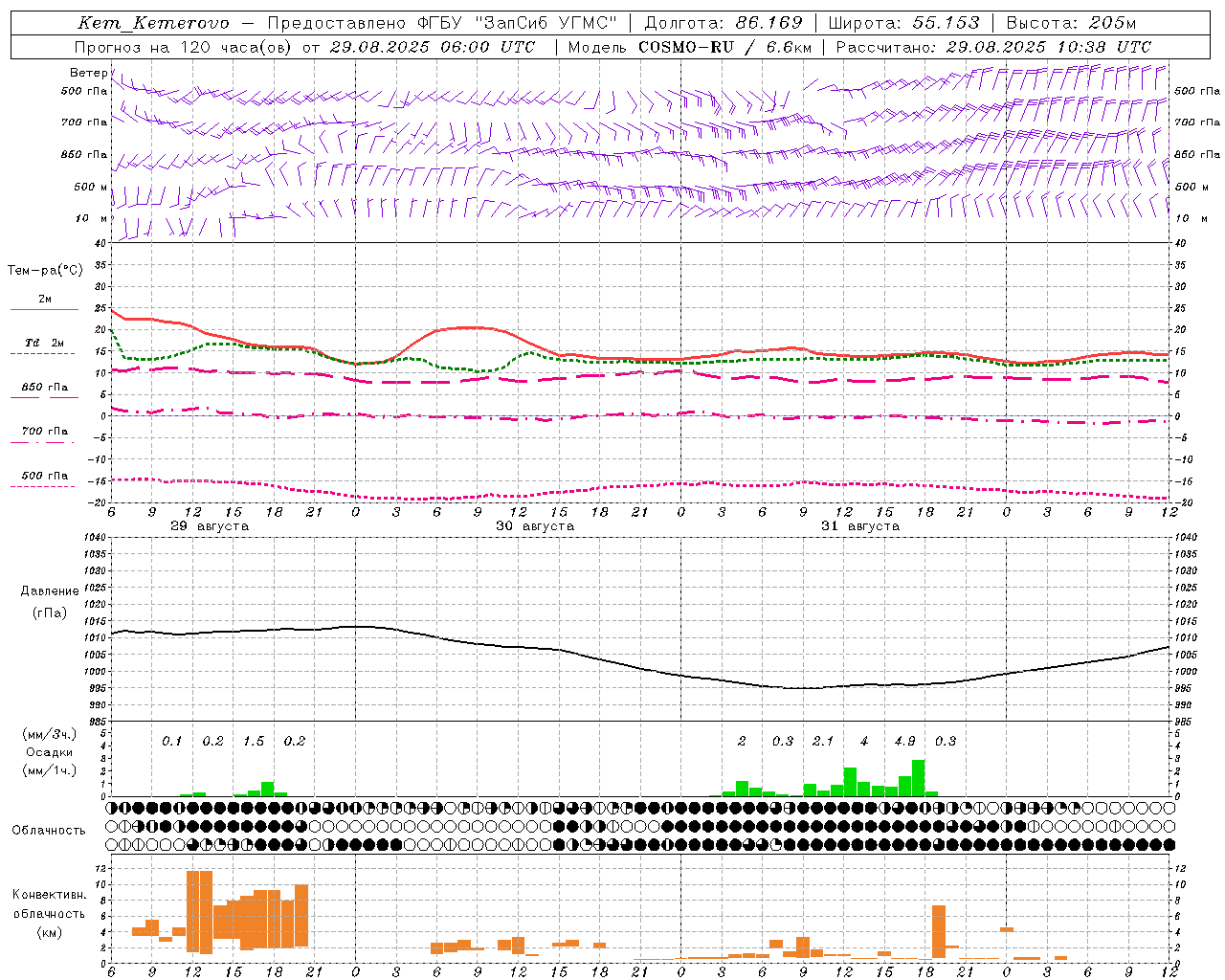Click the '1.5' precipitation total value
The image size is (1225, 980).
point(254,742)
